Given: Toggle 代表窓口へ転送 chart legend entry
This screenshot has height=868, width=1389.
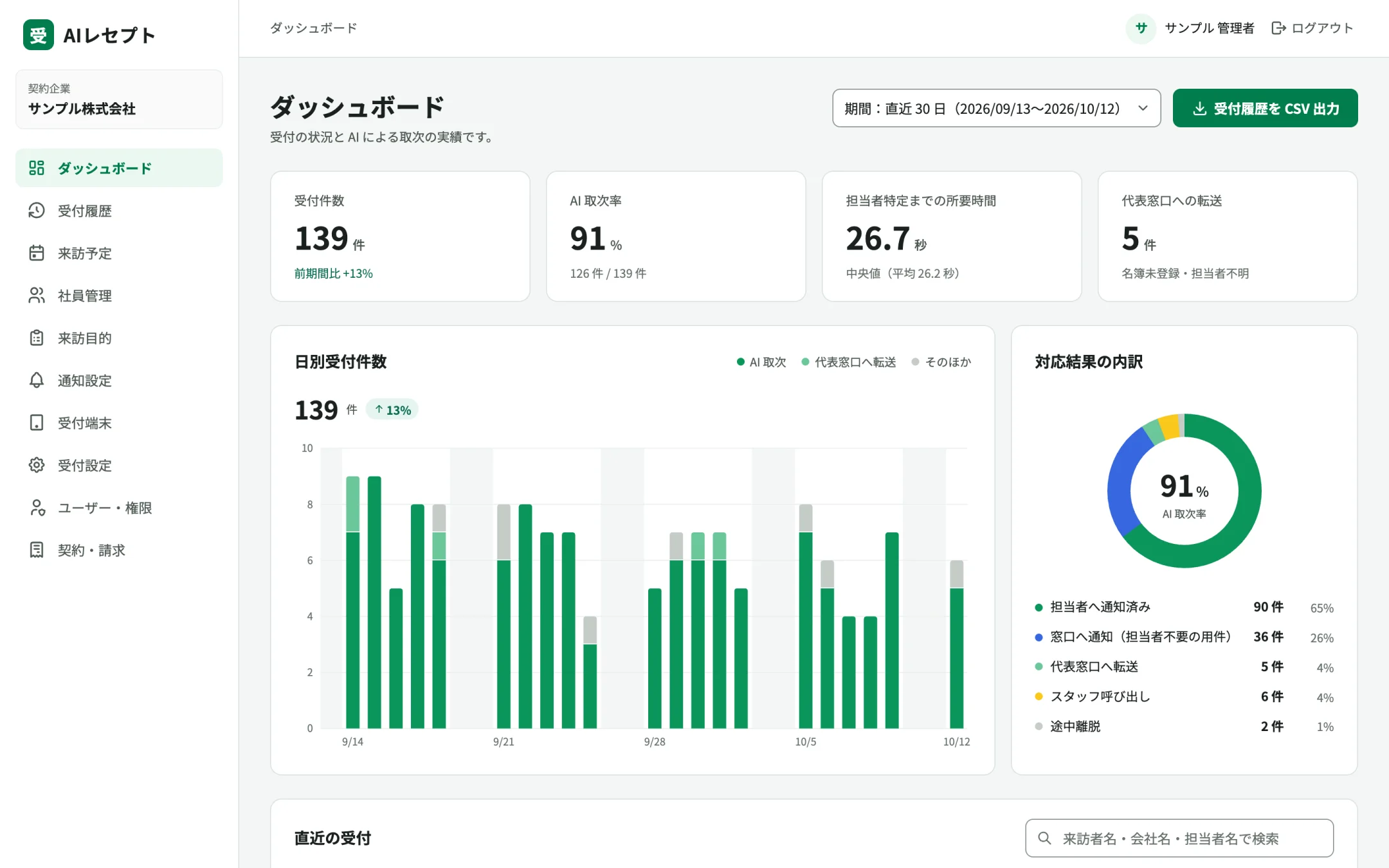Looking at the screenshot, I should click(x=849, y=362).
